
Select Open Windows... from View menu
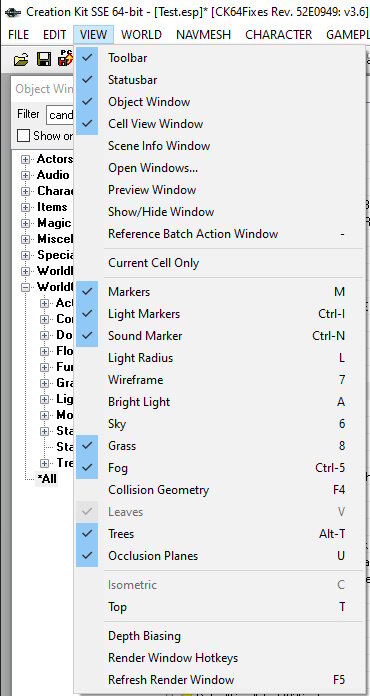[220, 168]
